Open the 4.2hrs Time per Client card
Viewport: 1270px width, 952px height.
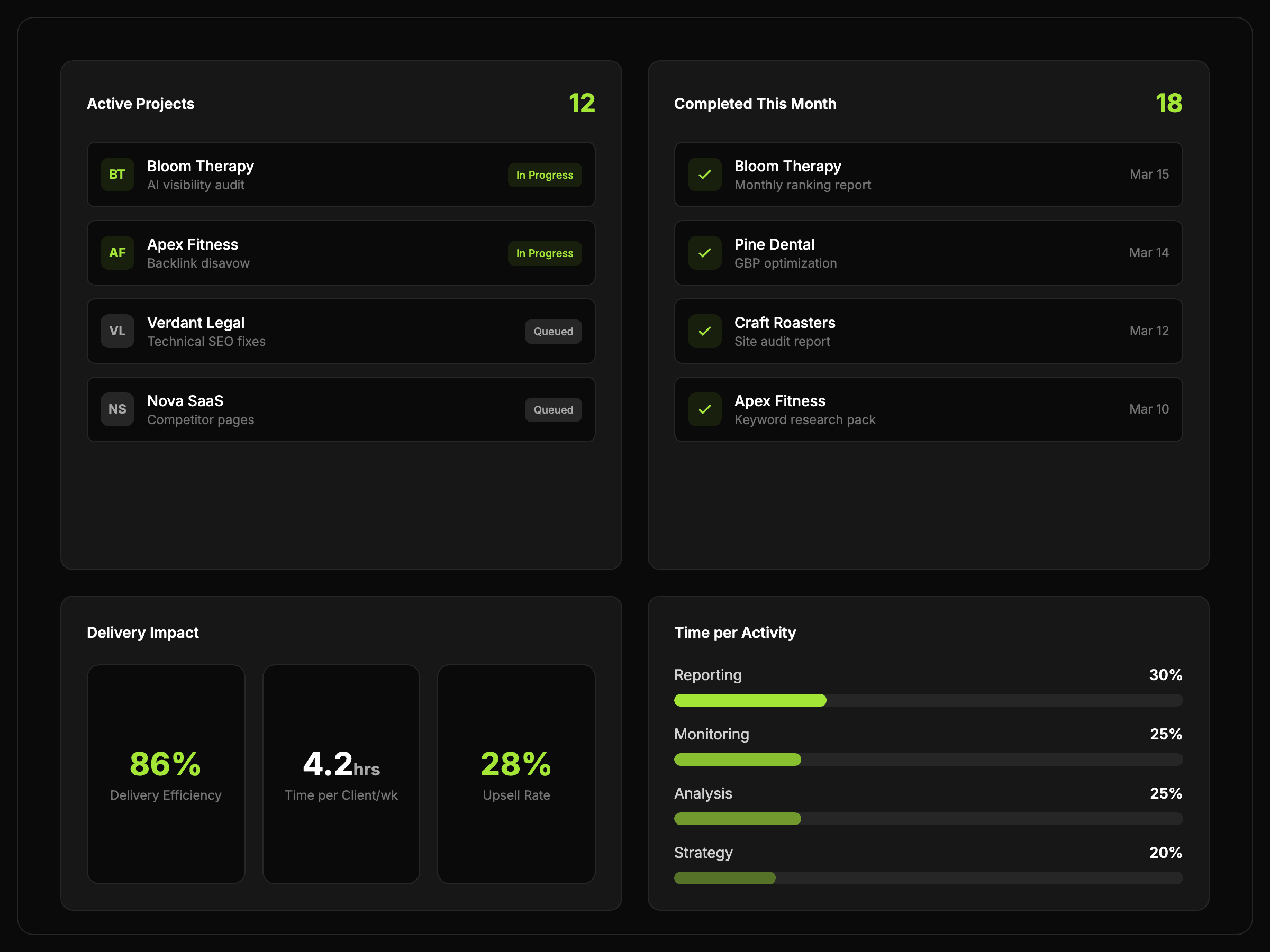coord(341,774)
